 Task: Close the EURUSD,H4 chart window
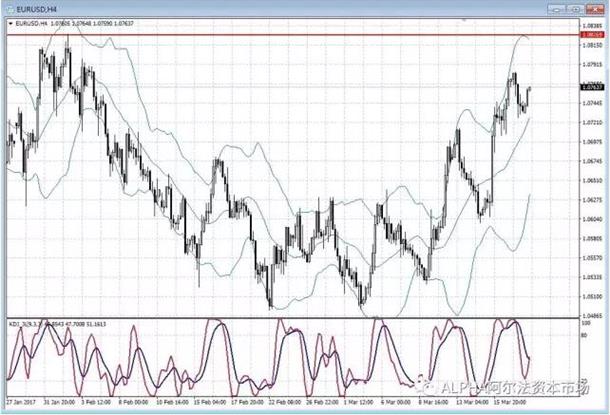point(596,9)
